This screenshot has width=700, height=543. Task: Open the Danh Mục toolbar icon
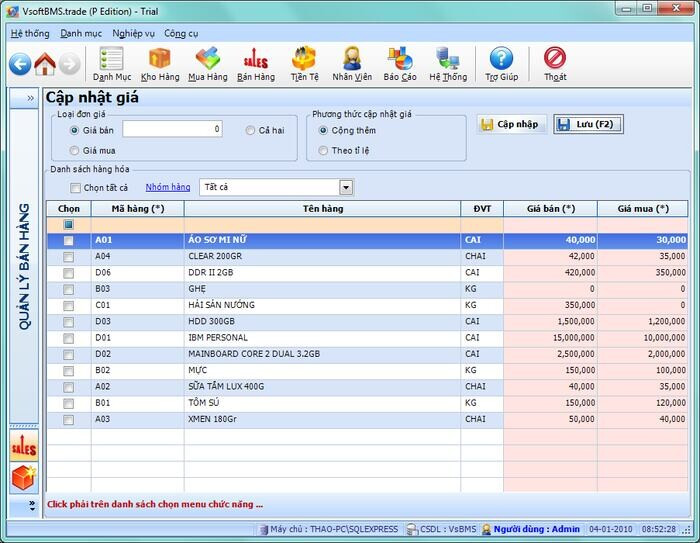coord(111,64)
